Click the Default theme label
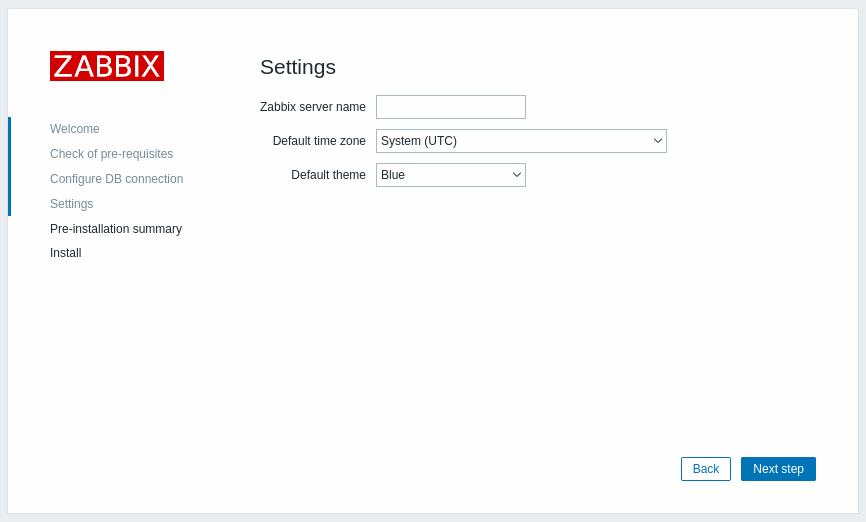Screen dimensions: 866x522 tap(328, 175)
